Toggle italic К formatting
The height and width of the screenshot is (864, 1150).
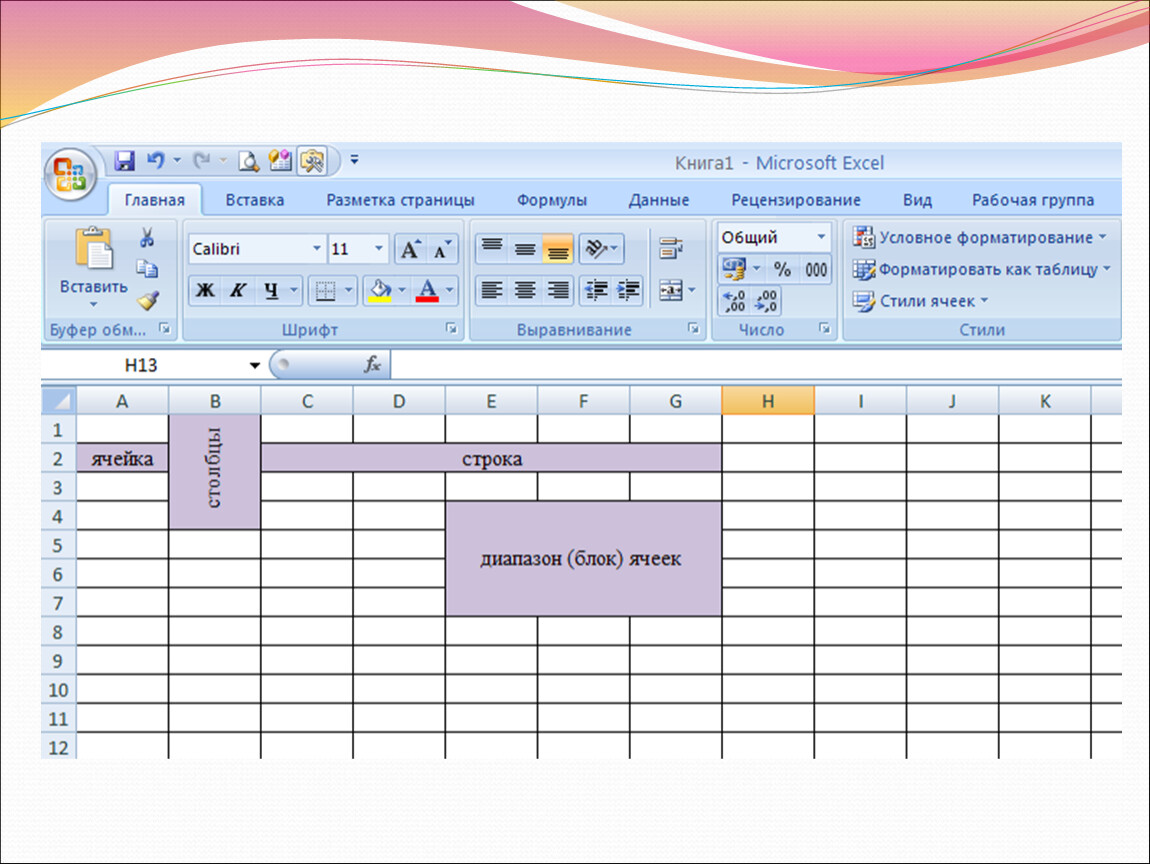(238, 290)
